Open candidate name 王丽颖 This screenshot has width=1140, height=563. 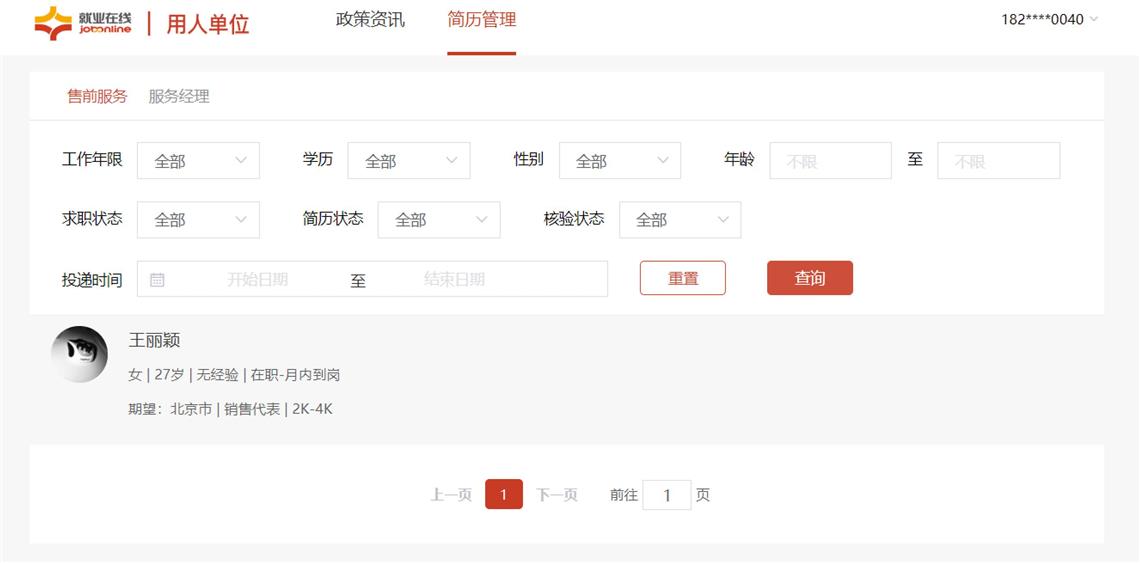click(x=154, y=341)
